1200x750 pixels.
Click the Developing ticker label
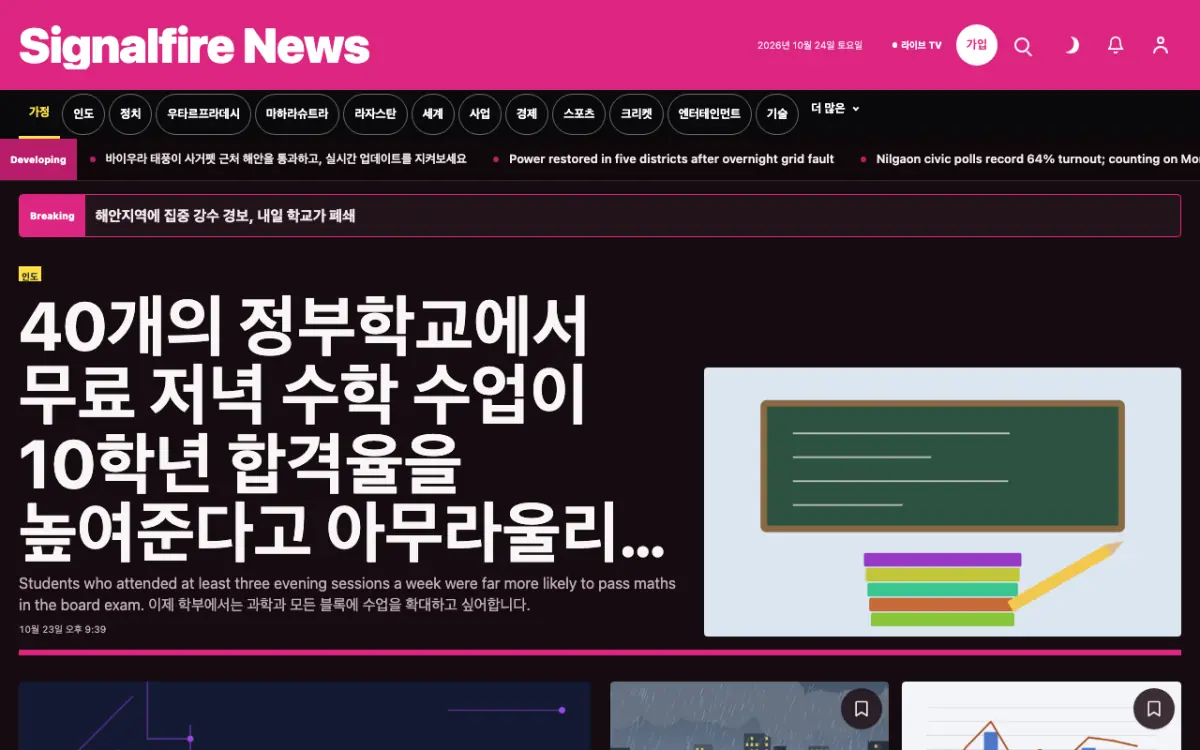[38, 159]
